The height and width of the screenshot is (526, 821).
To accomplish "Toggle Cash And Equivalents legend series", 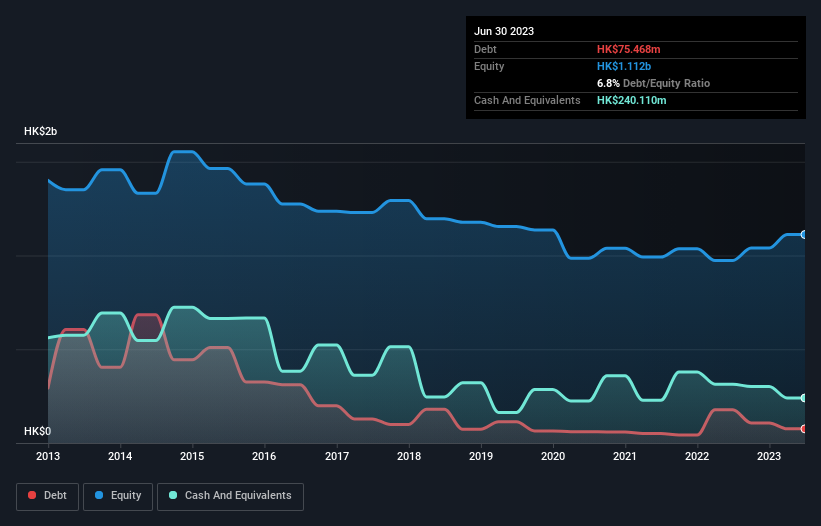I will tap(230, 496).
